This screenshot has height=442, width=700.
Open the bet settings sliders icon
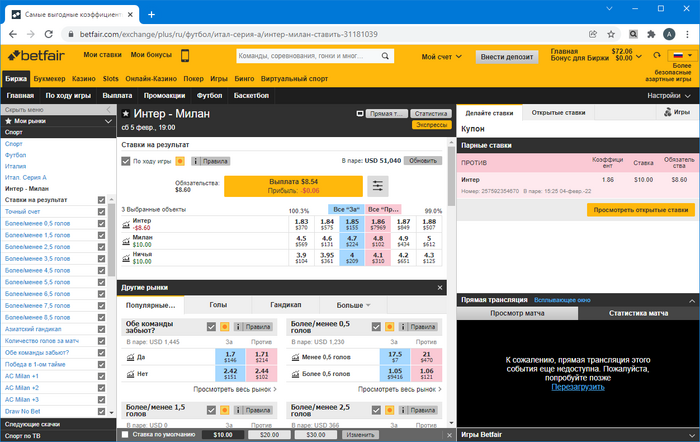(x=378, y=186)
